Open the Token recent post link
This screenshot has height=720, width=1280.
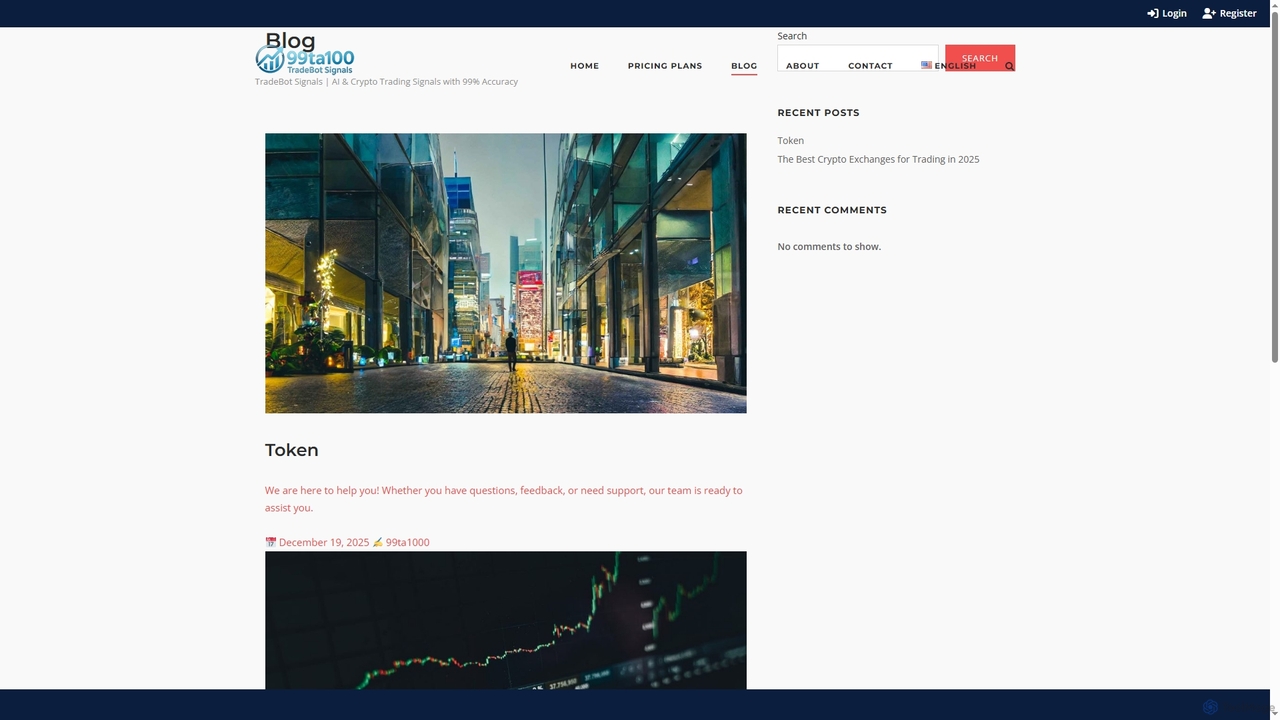tap(790, 141)
